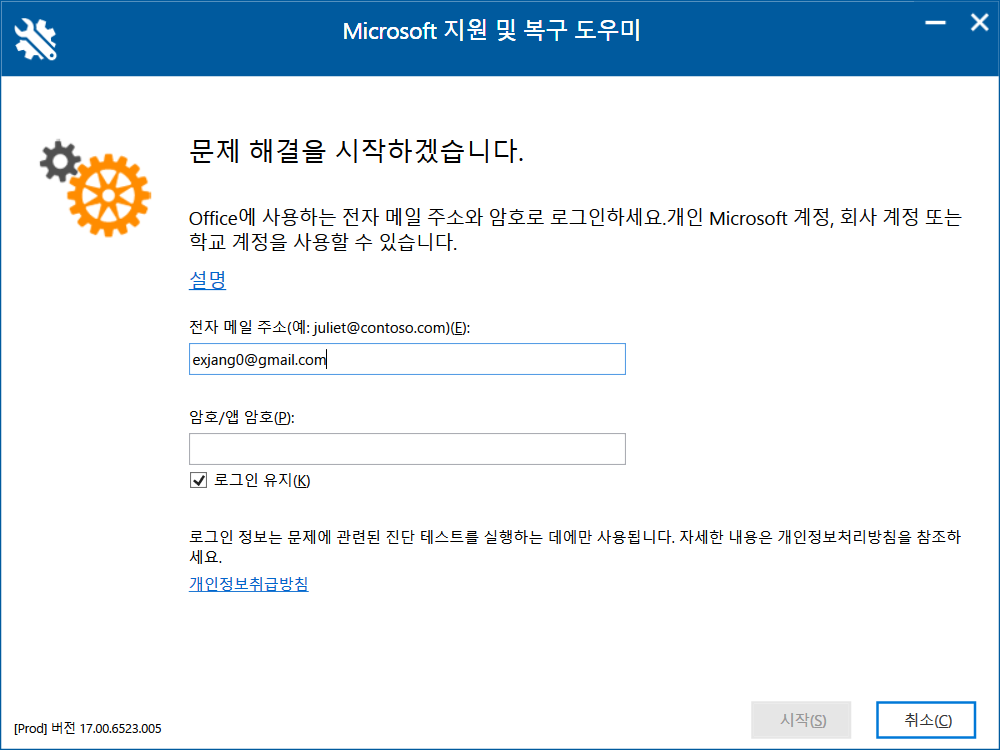Click the small dark gear icon
This screenshot has width=1000, height=750.
coord(60,161)
